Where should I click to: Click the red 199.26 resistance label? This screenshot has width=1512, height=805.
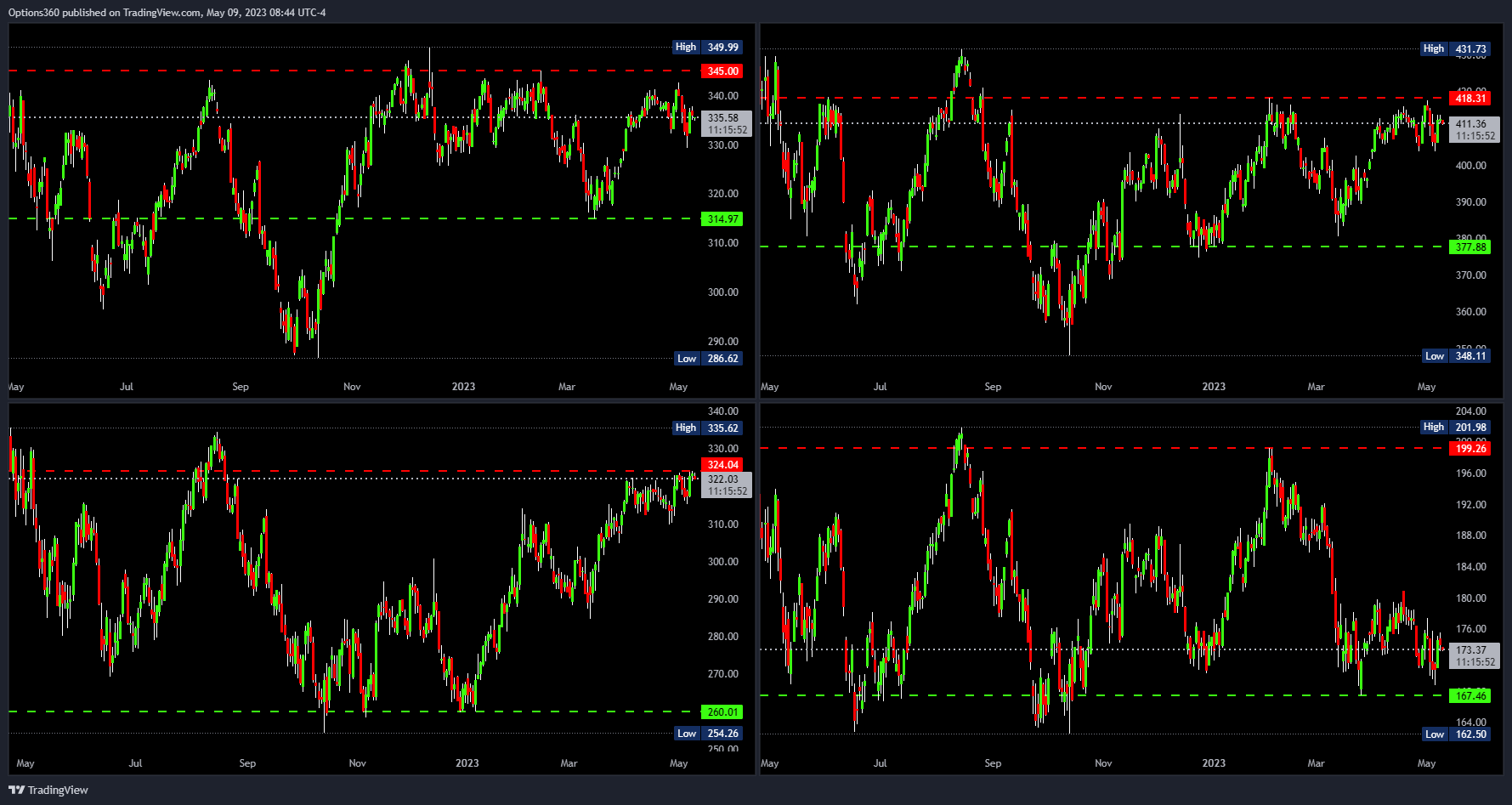(x=1470, y=449)
